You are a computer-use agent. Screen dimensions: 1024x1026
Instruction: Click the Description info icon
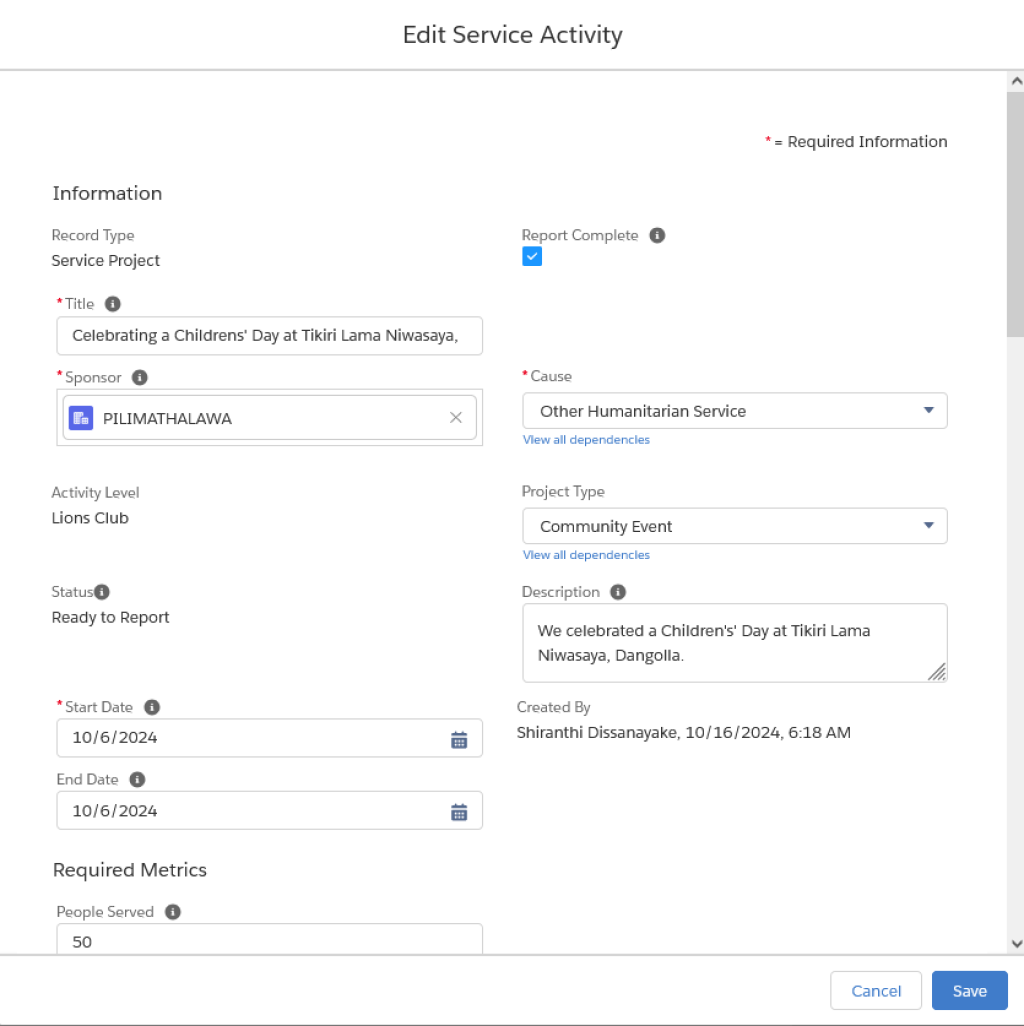point(618,592)
